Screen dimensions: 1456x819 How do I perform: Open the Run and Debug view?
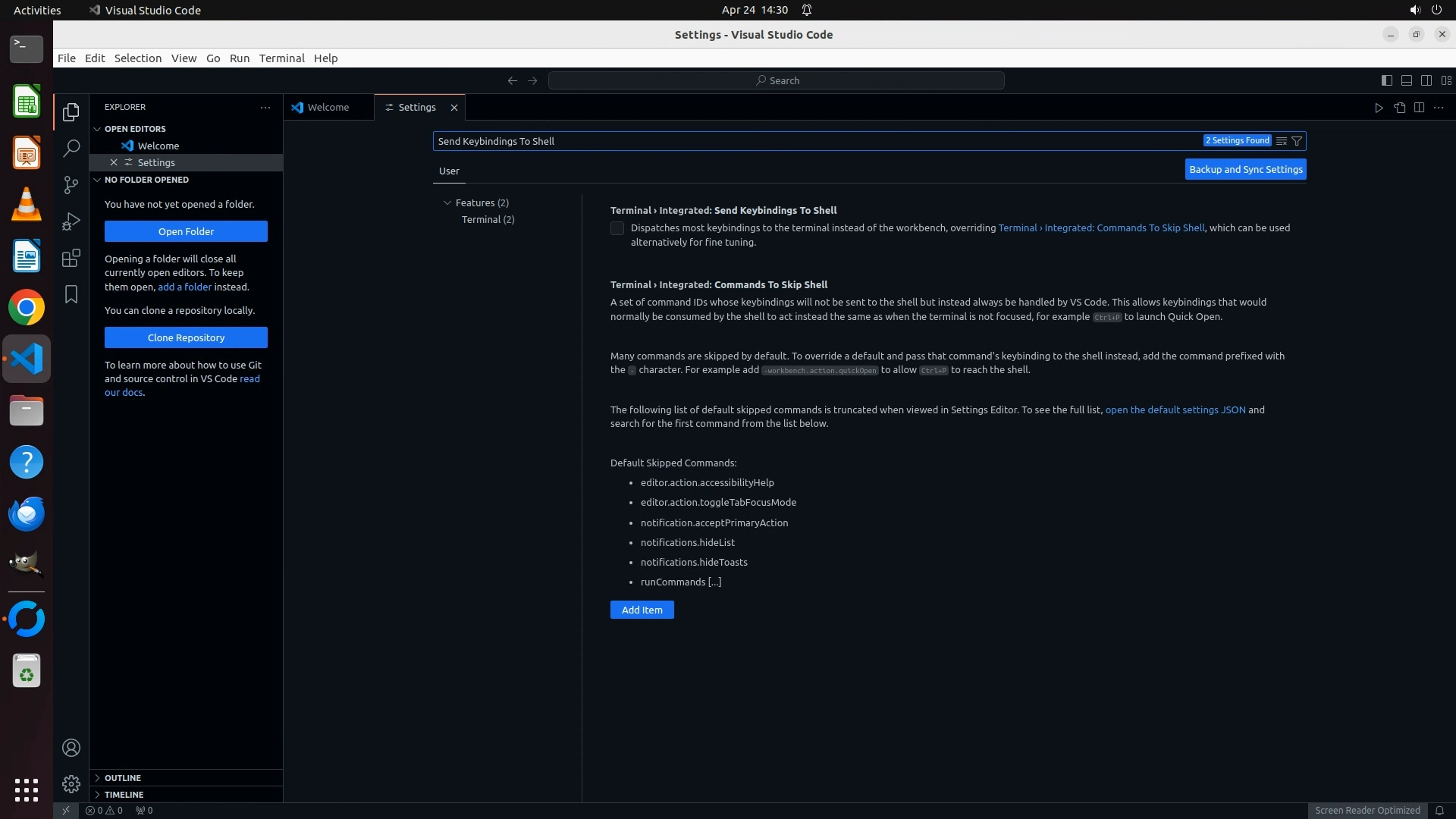pyautogui.click(x=71, y=221)
